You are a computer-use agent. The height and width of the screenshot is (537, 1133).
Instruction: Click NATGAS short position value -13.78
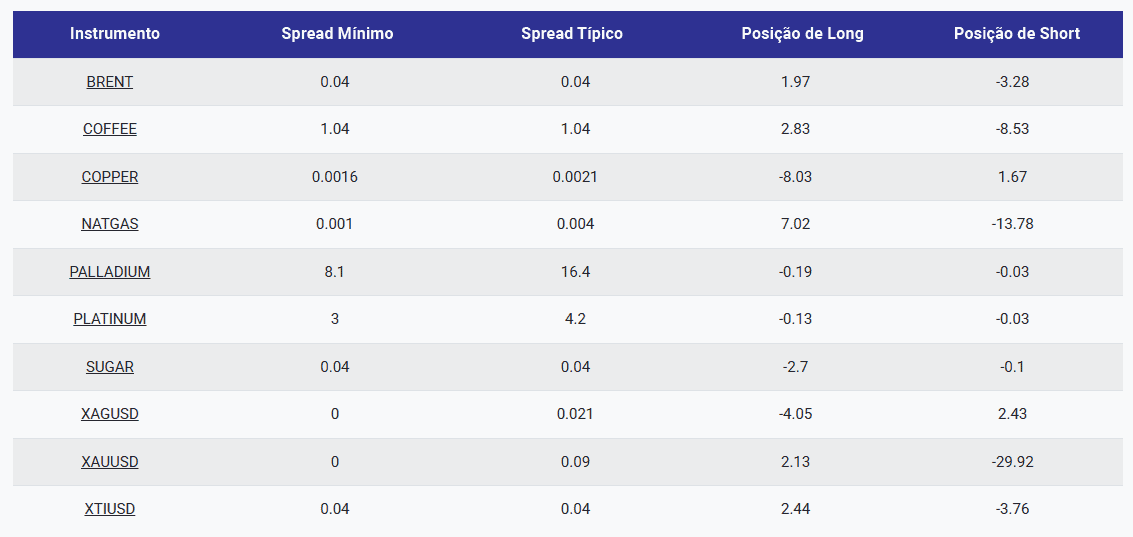1012,224
